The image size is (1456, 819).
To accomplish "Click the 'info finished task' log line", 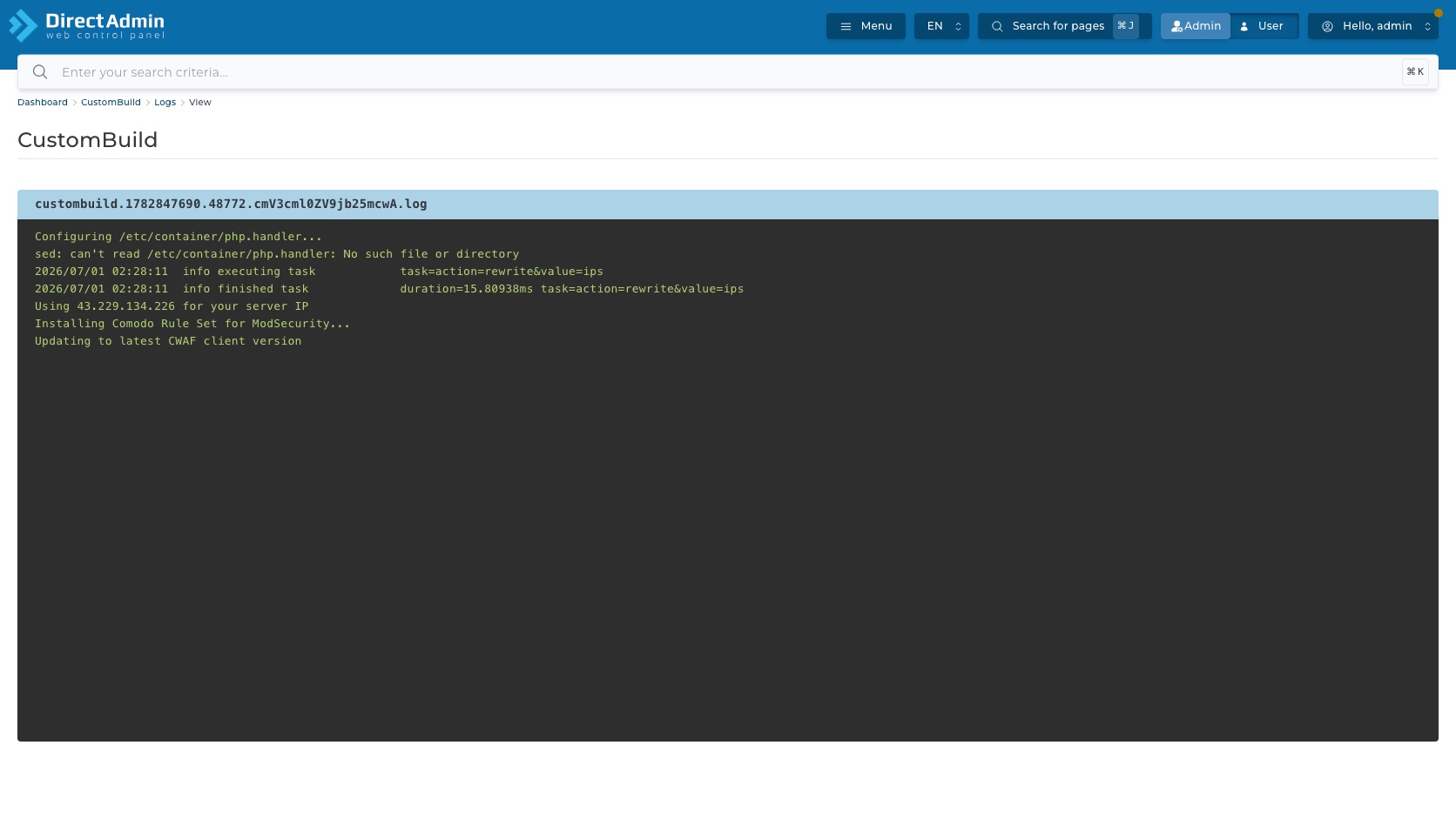I will pyautogui.click(x=389, y=289).
